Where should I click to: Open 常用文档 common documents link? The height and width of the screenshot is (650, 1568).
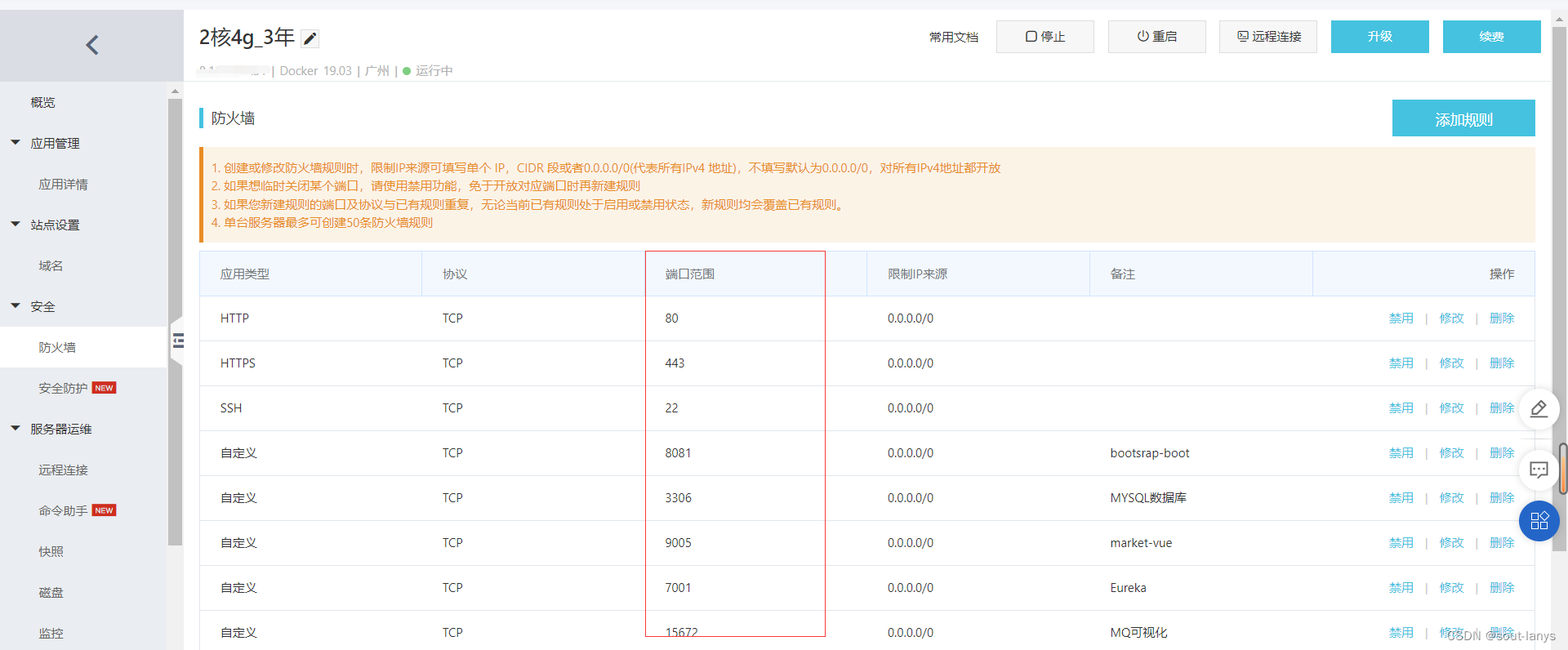(x=953, y=37)
